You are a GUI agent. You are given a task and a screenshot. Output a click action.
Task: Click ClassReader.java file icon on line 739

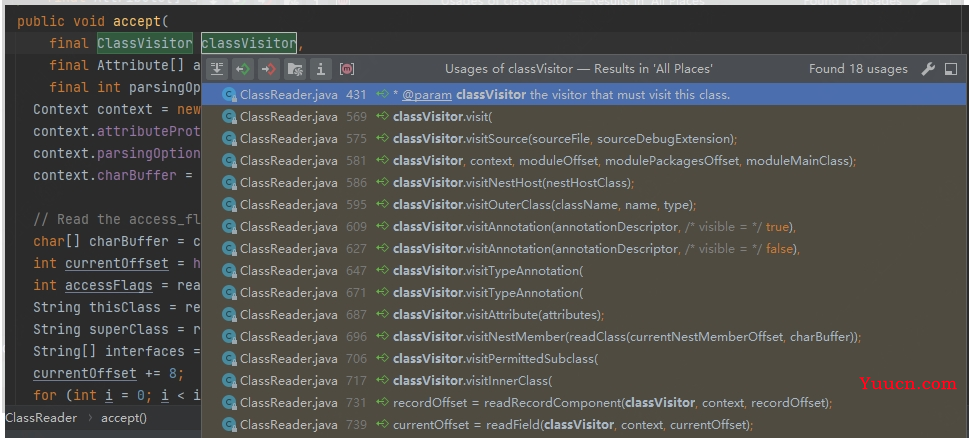click(230, 425)
